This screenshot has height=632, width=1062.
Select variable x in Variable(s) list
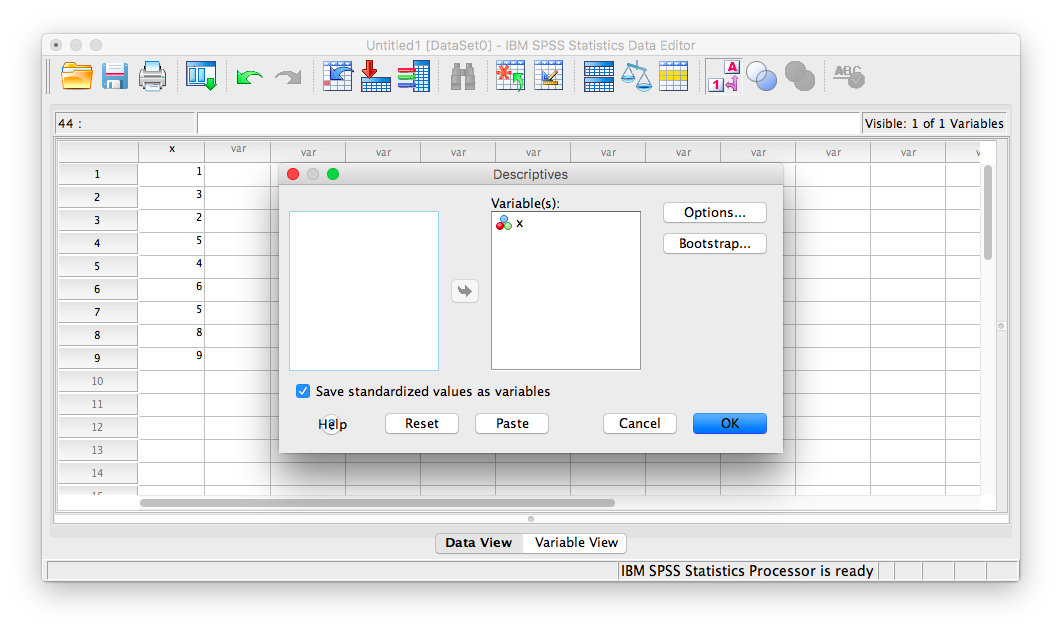tap(519, 223)
